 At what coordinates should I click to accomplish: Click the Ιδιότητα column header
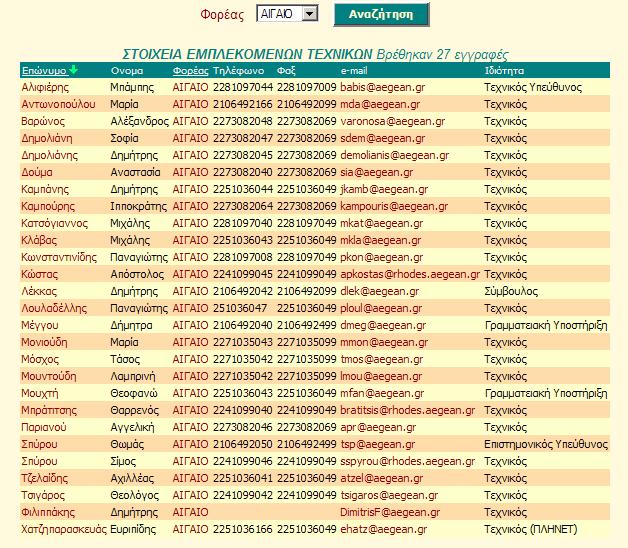coord(504,71)
